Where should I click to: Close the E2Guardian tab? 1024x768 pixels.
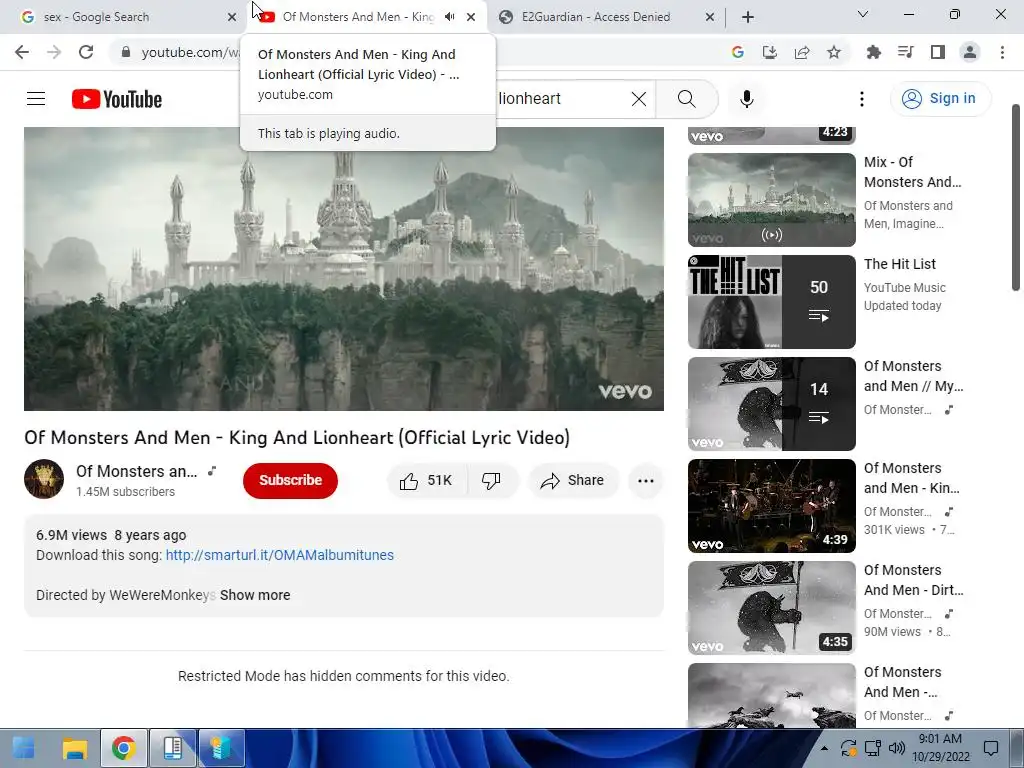coord(710,17)
